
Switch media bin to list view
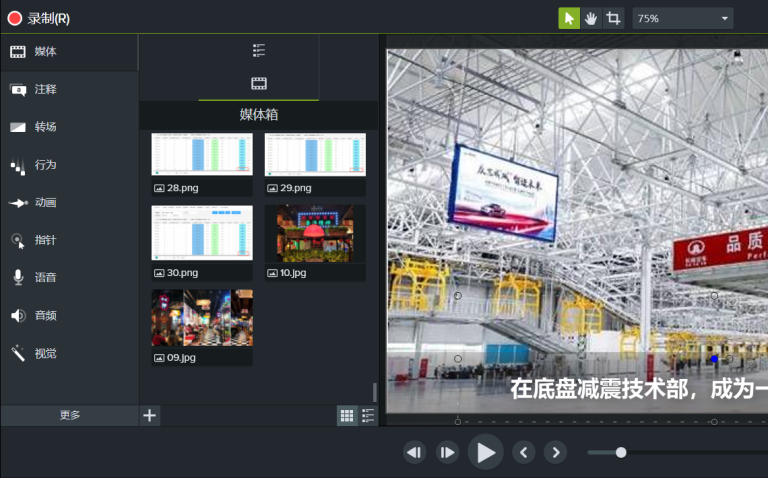[368, 416]
